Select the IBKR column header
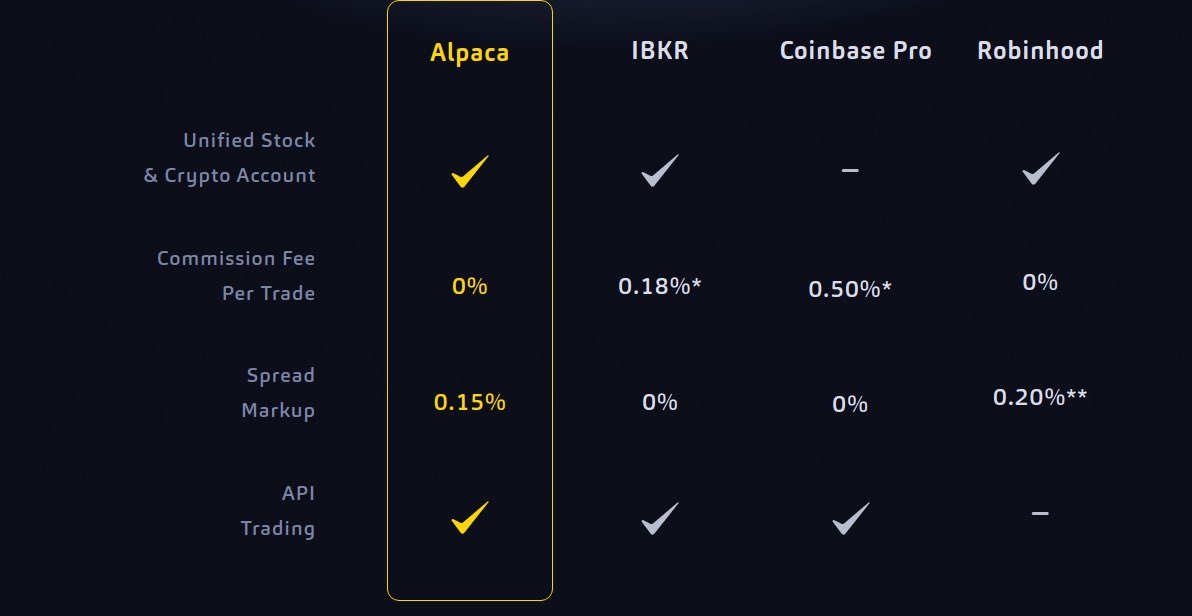Screen dimensions: 1192x616 coord(660,50)
